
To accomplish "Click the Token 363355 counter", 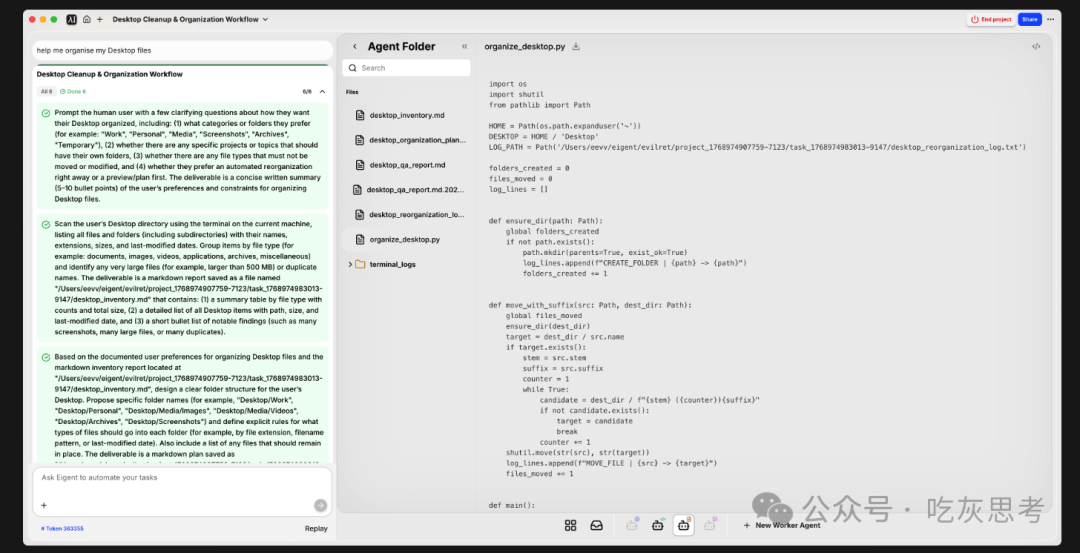I will [62, 529].
